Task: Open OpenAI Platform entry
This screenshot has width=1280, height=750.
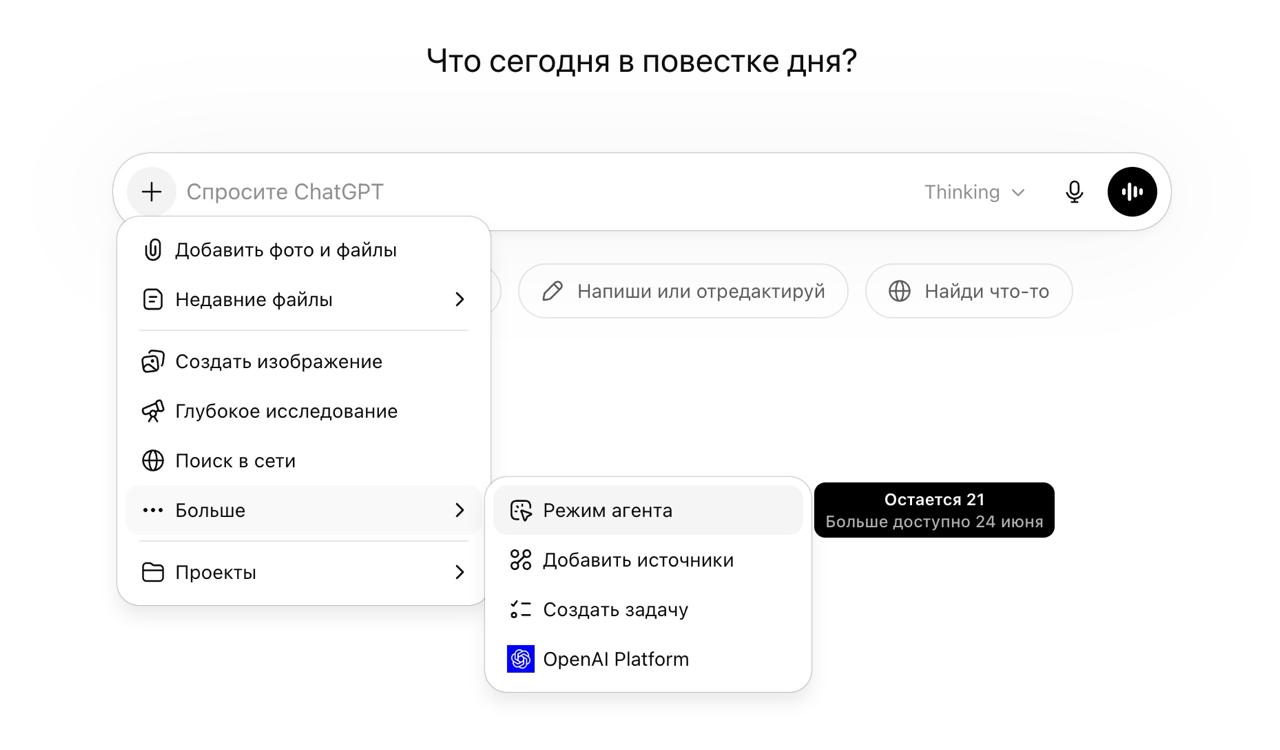Action: (648, 659)
